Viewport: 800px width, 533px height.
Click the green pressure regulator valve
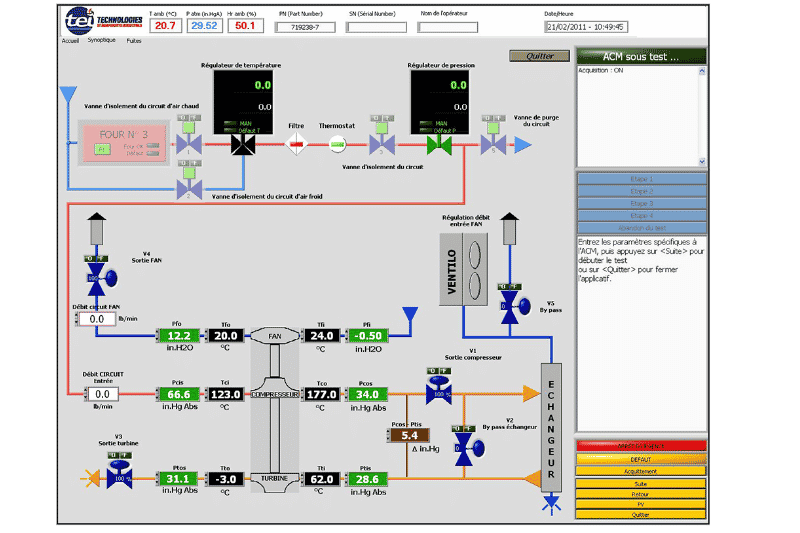438,146
